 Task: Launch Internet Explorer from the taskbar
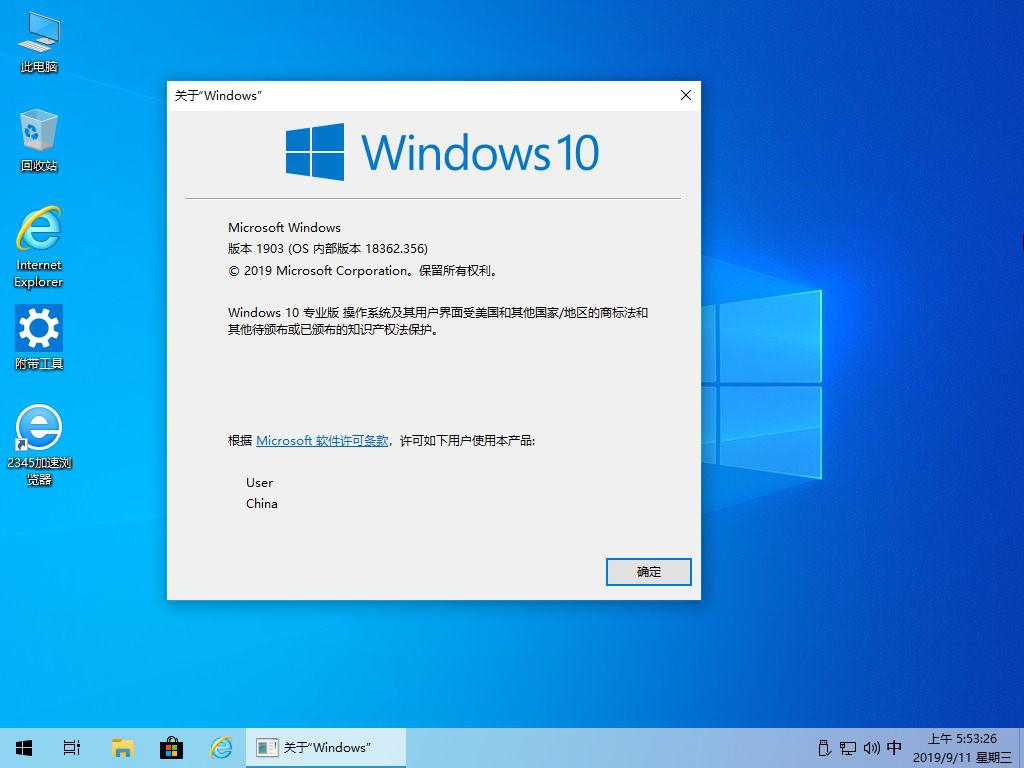[221, 747]
